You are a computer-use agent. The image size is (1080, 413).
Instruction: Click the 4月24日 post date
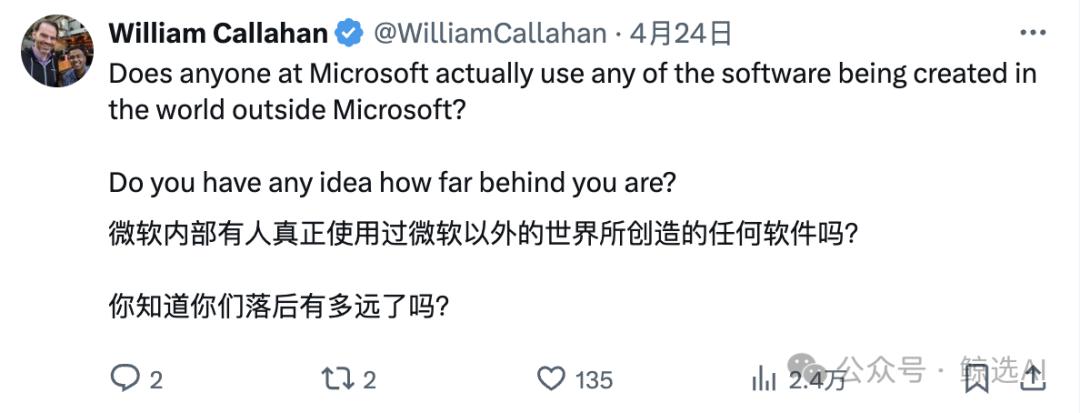click(681, 33)
